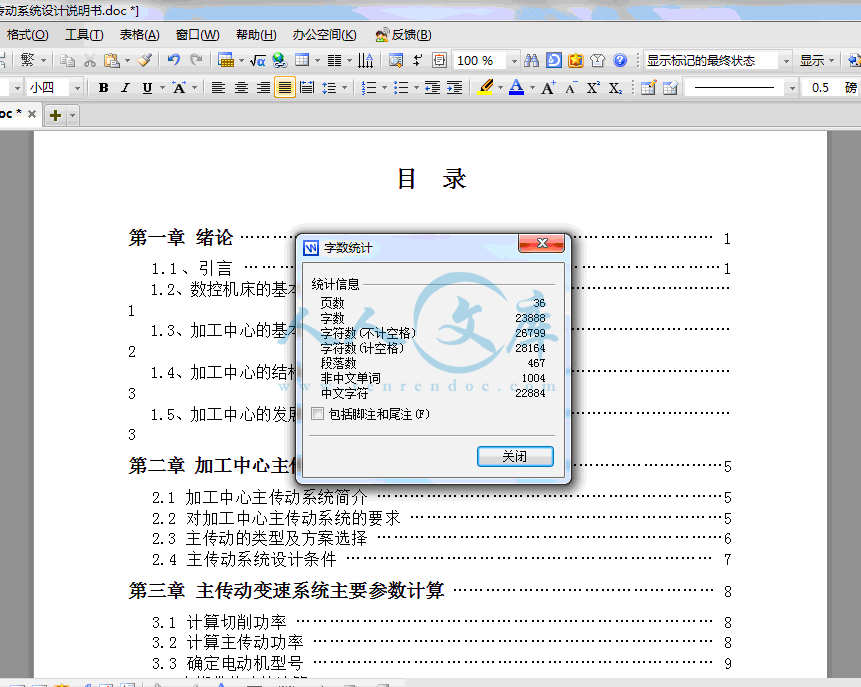Screen dimensions: 861x687
Task: Click the 0.5 磅 line weight field
Action: [831, 88]
